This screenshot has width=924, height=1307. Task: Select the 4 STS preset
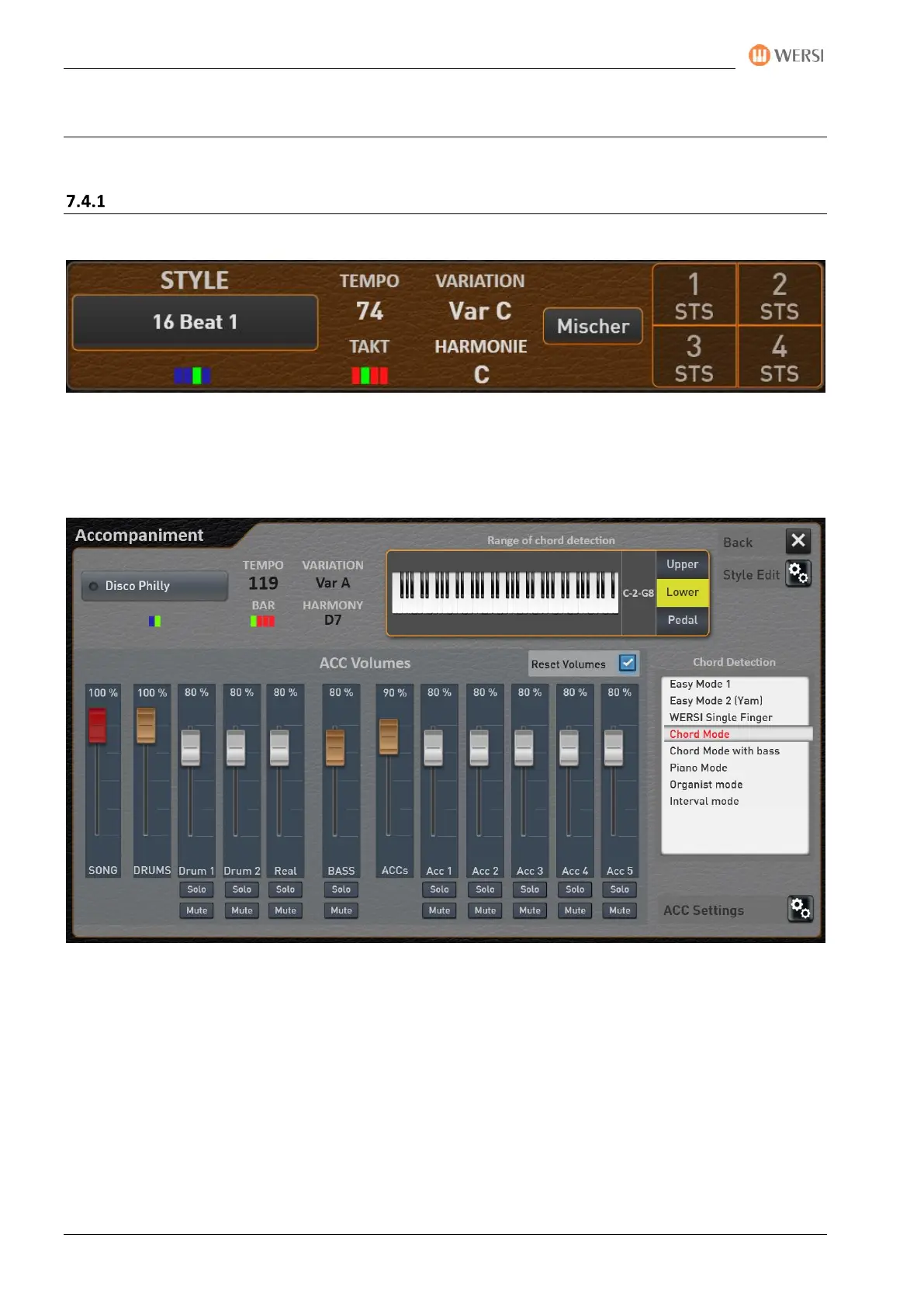tap(779, 357)
